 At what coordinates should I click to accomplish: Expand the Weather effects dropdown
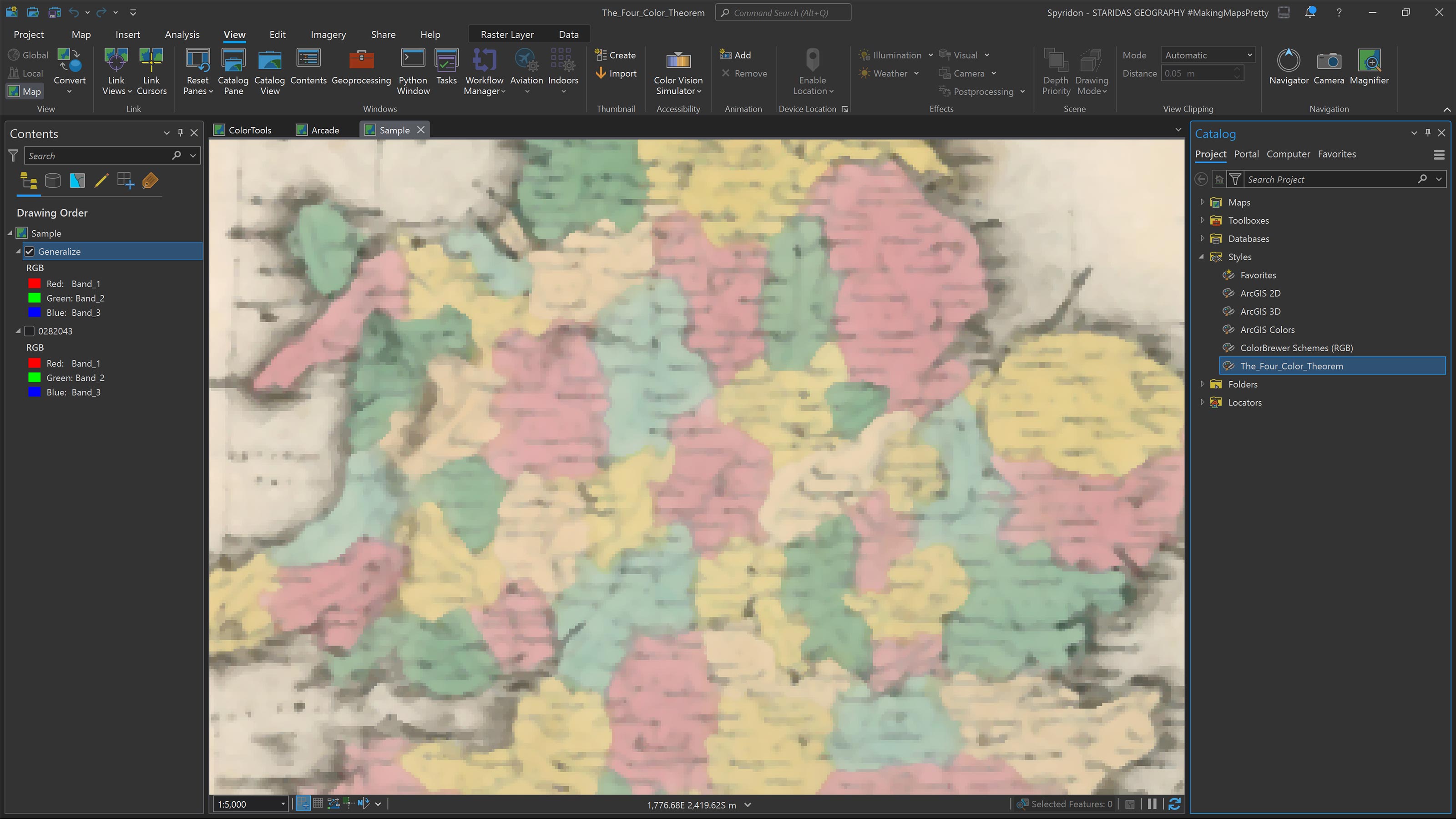(x=917, y=73)
